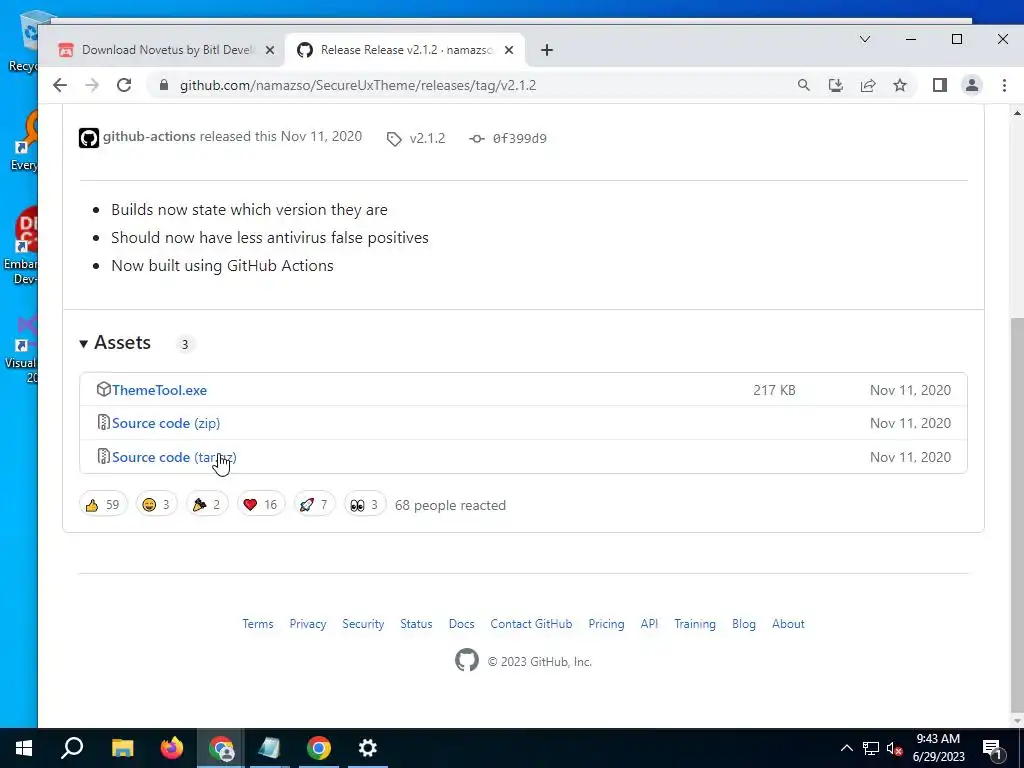Click thumbs up reaction with 59

click(x=103, y=505)
